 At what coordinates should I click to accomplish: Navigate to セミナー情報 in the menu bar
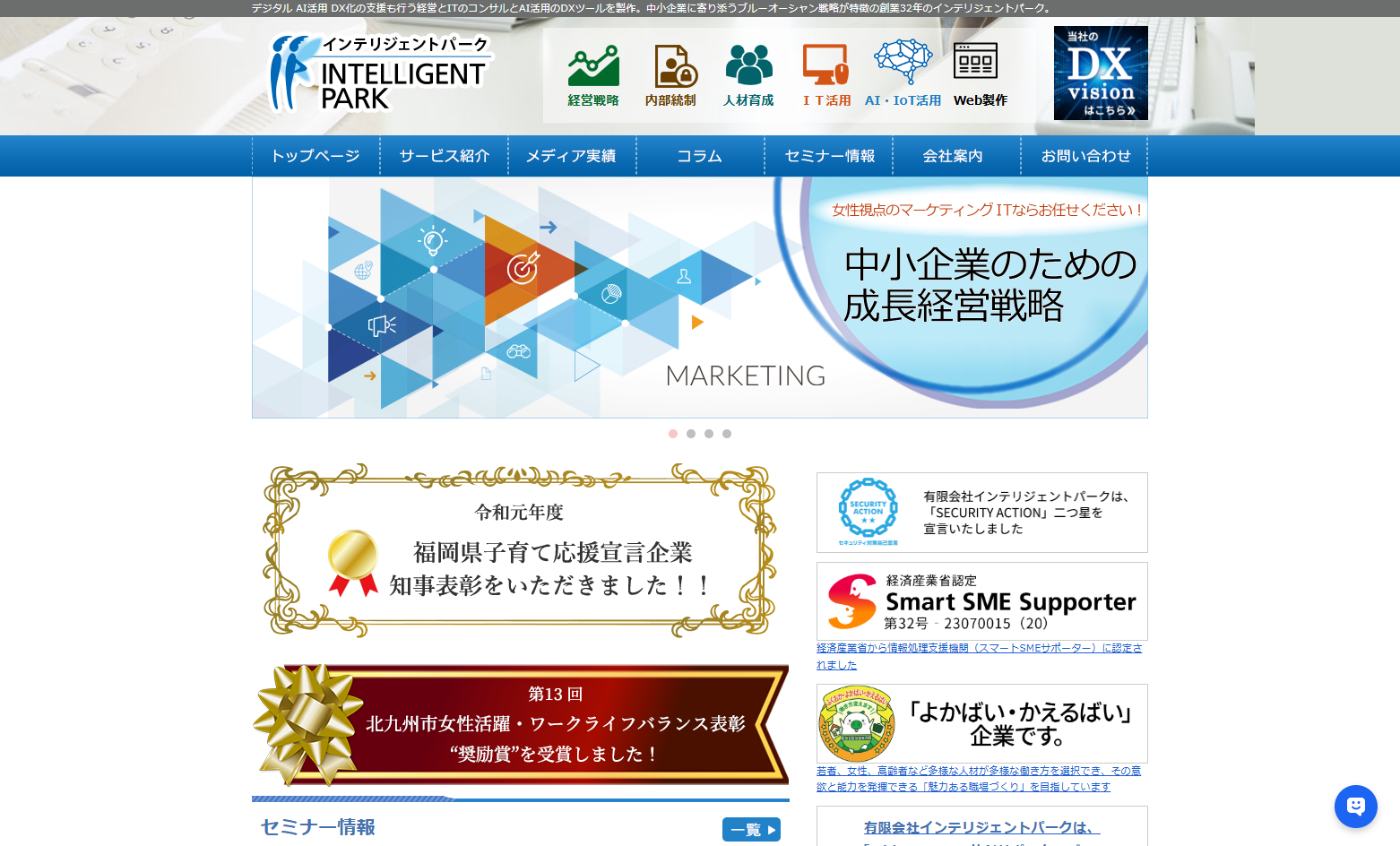coord(829,155)
